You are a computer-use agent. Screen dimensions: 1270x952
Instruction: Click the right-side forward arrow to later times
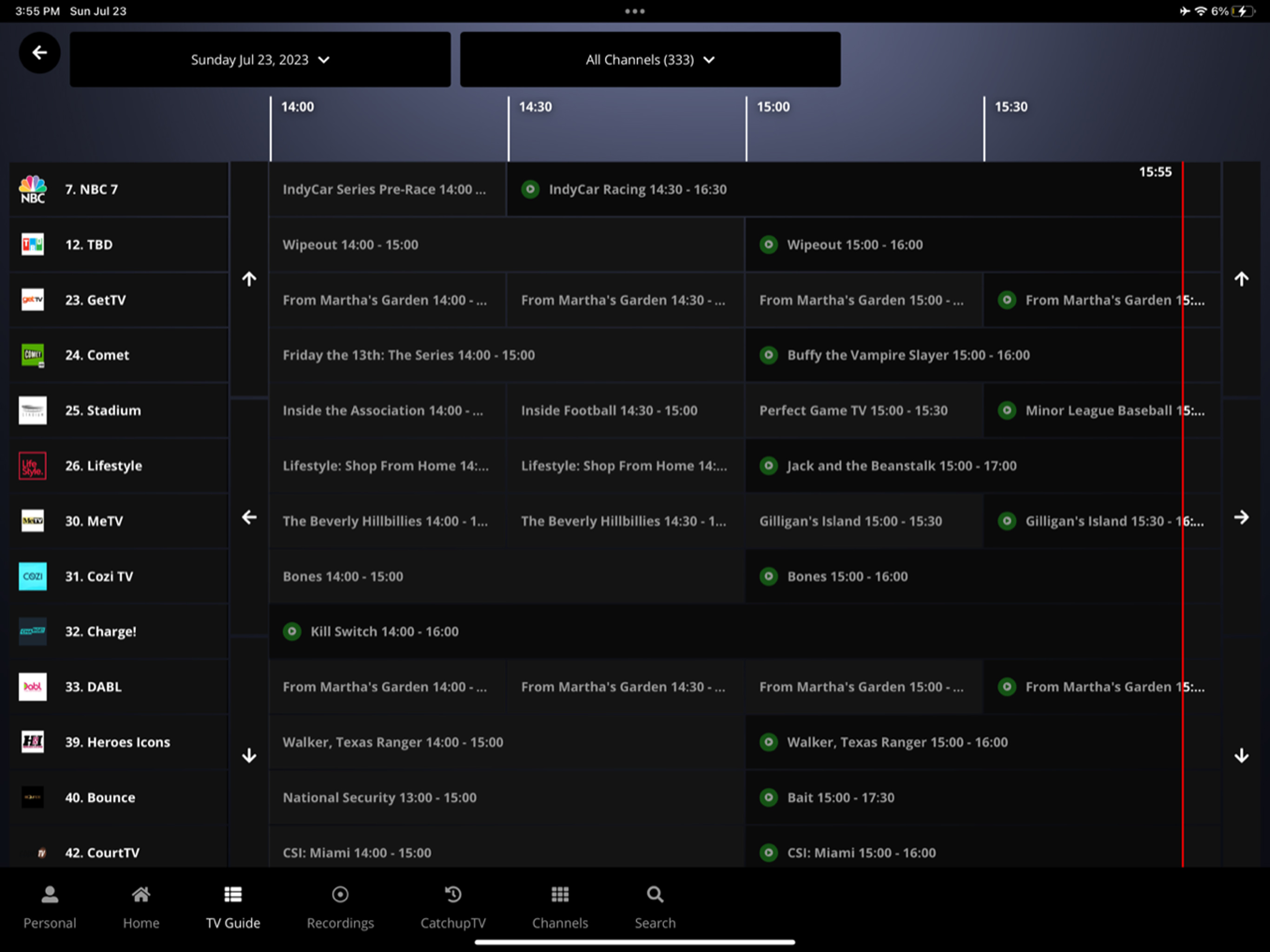click(1241, 517)
